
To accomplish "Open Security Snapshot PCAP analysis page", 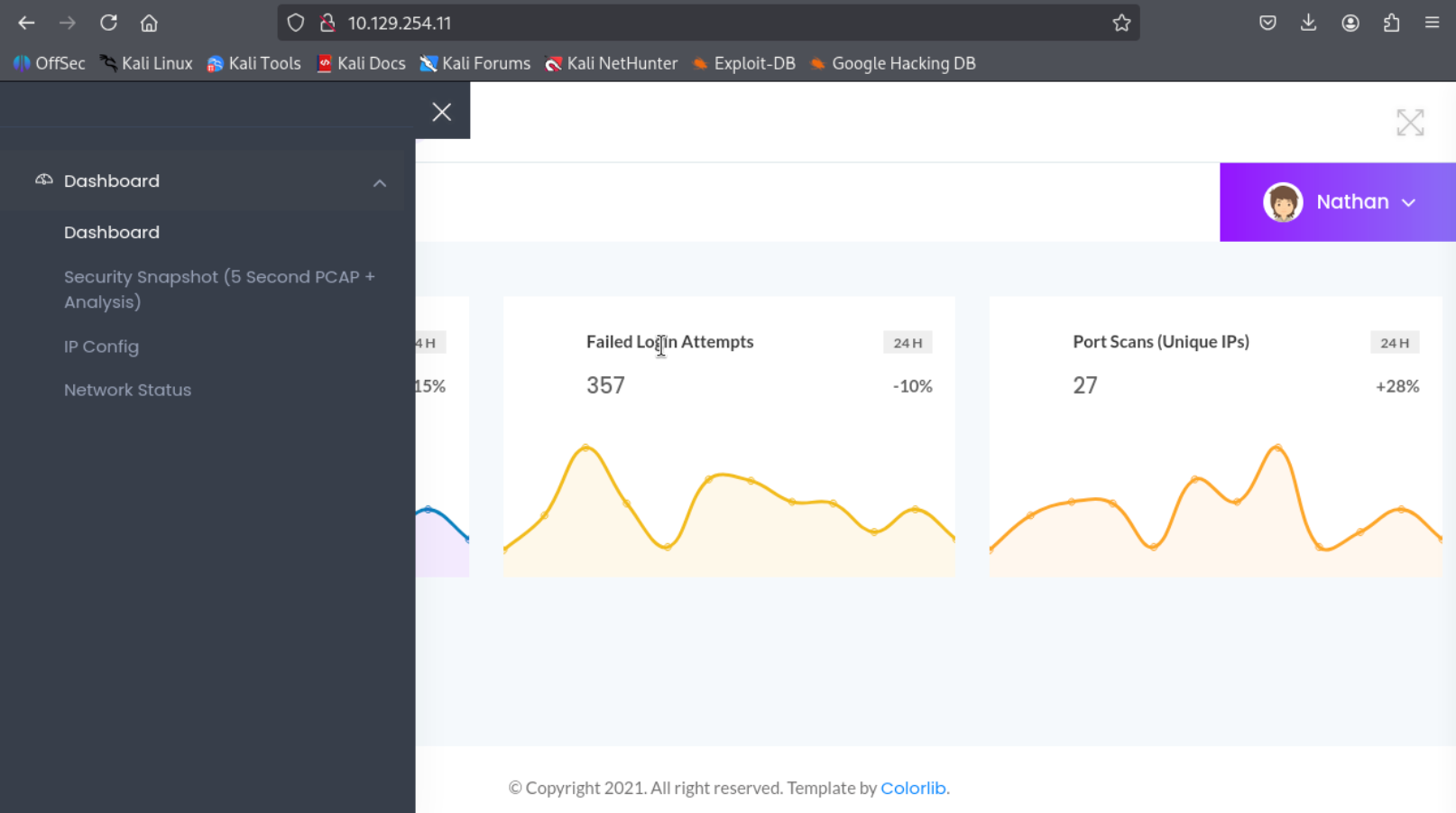I will pos(219,289).
